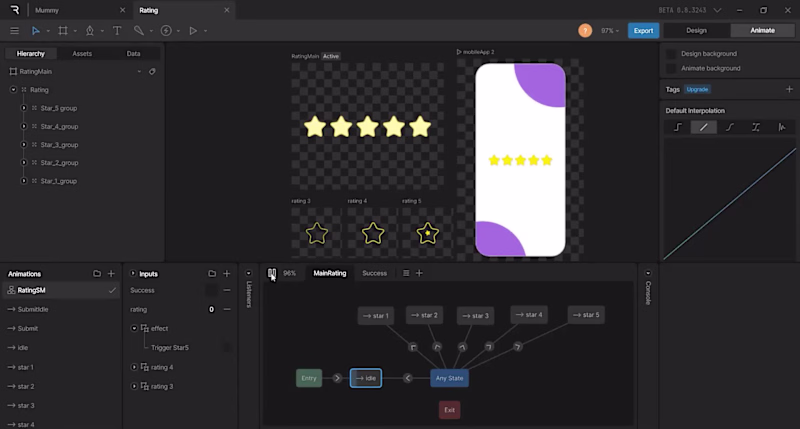Click the rating input value field
The width and height of the screenshot is (800, 429).
click(x=211, y=309)
